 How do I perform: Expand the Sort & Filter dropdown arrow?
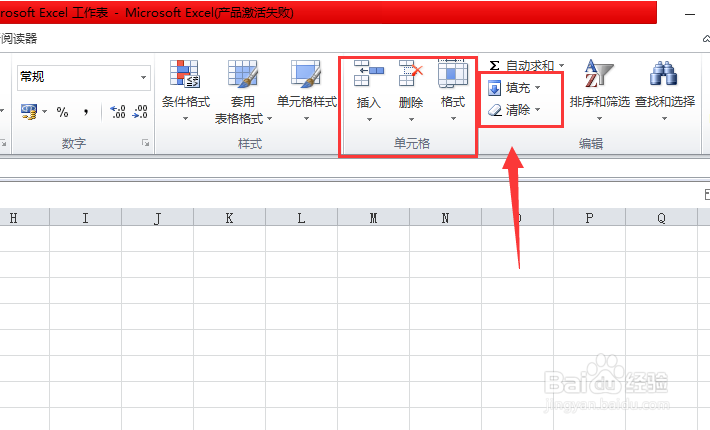pos(600,119)
